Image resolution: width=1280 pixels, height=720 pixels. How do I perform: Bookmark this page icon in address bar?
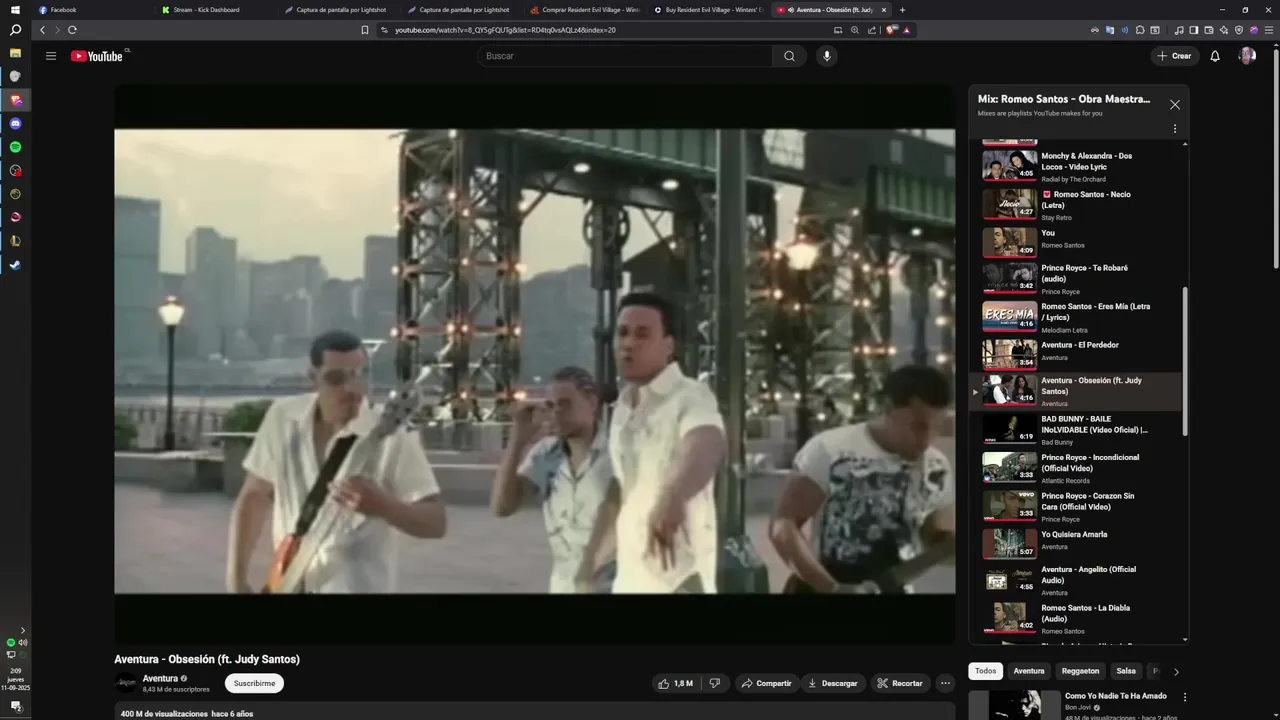click(x=365, y=30)
